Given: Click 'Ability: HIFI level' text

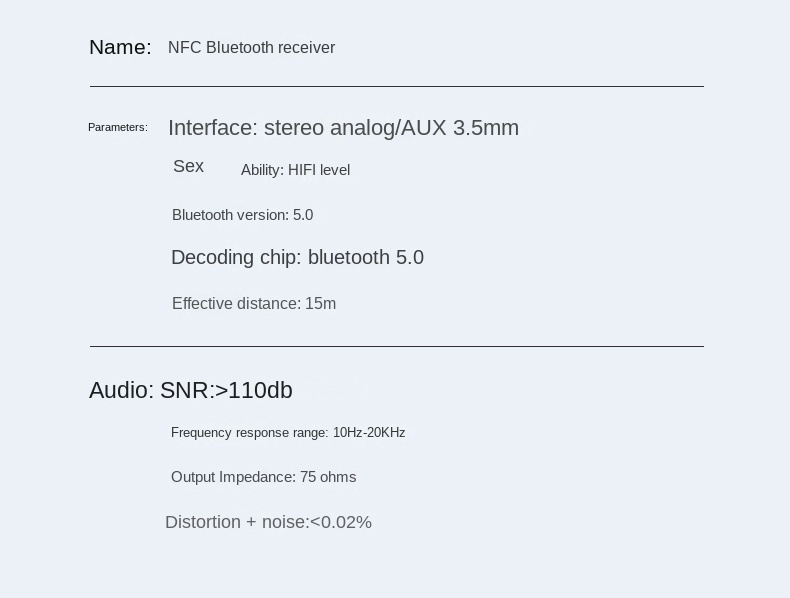Looking at the screenshot, I should click(295, 170).
